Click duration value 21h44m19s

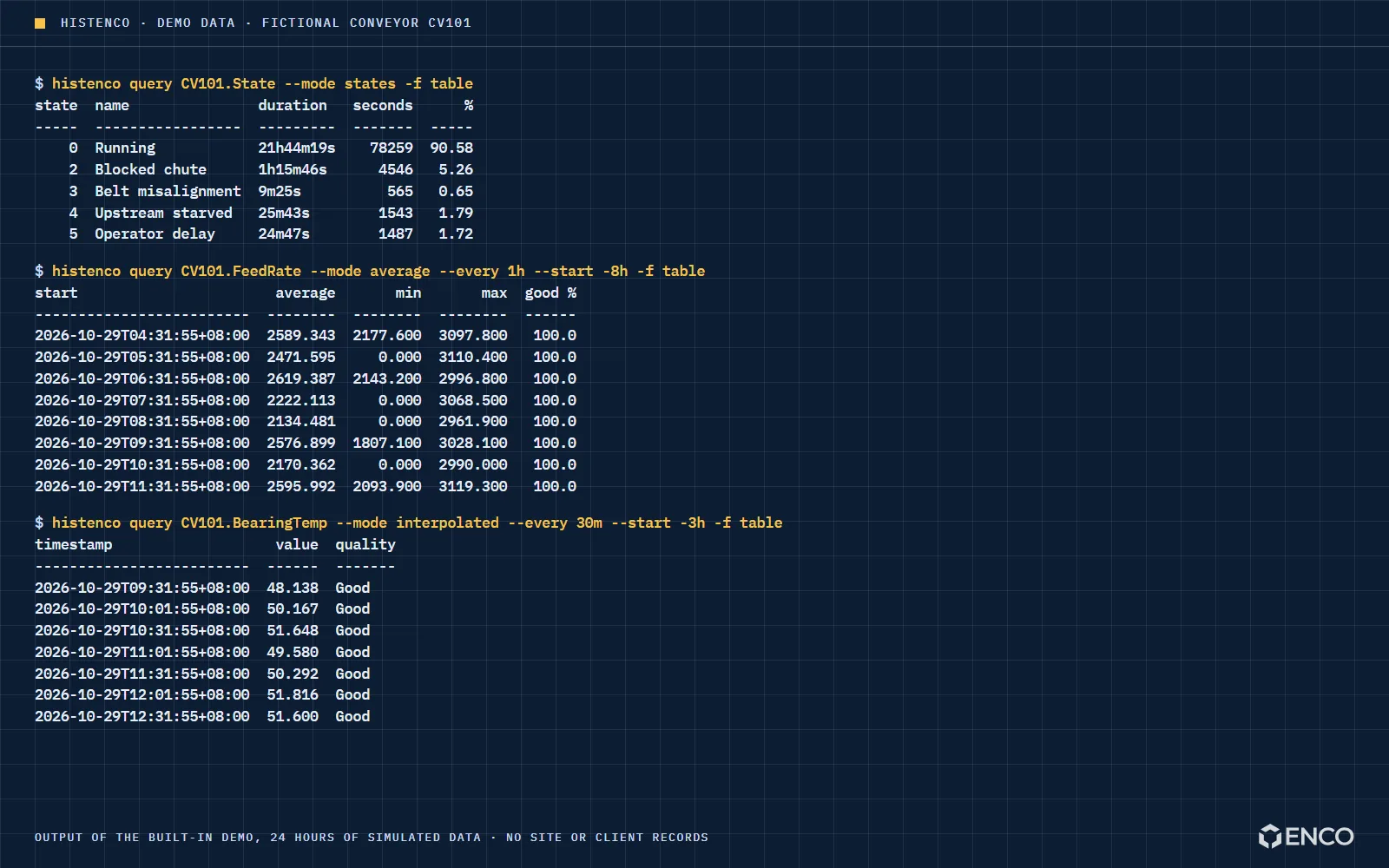pyautogui.click(x=297, y=148)
